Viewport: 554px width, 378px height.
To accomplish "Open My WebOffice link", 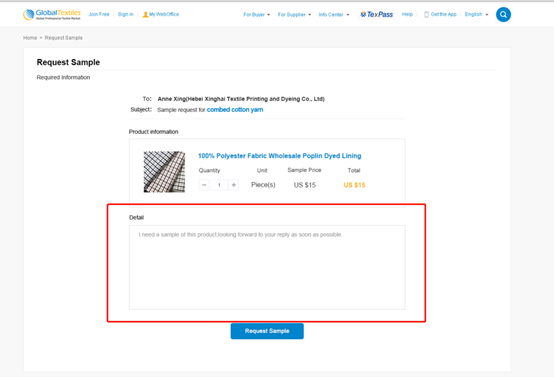I will pyautogui.click(x=161, y=14).
